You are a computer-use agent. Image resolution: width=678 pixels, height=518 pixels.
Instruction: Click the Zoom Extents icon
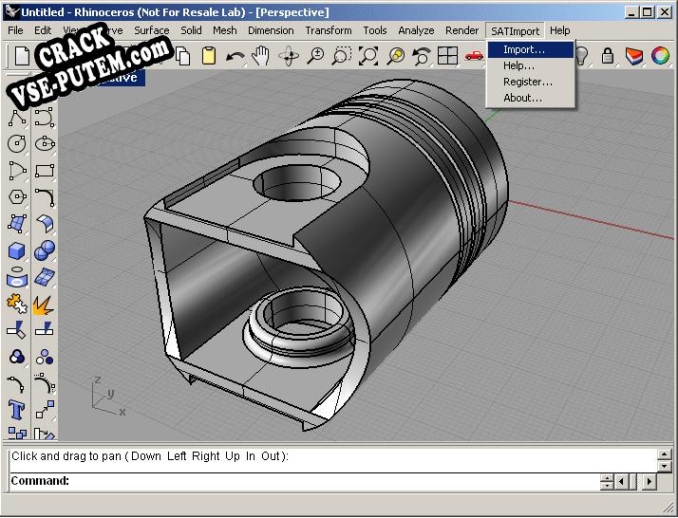[x=368, y=56]
